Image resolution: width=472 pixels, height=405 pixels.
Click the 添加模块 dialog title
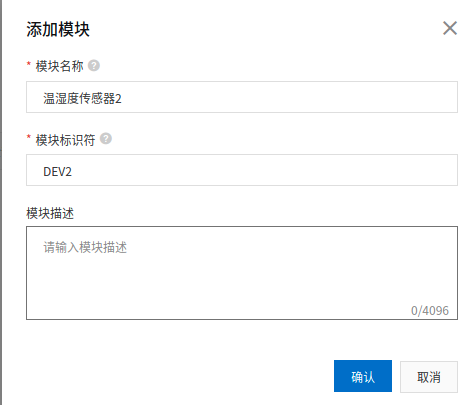(x=58, y=29)
